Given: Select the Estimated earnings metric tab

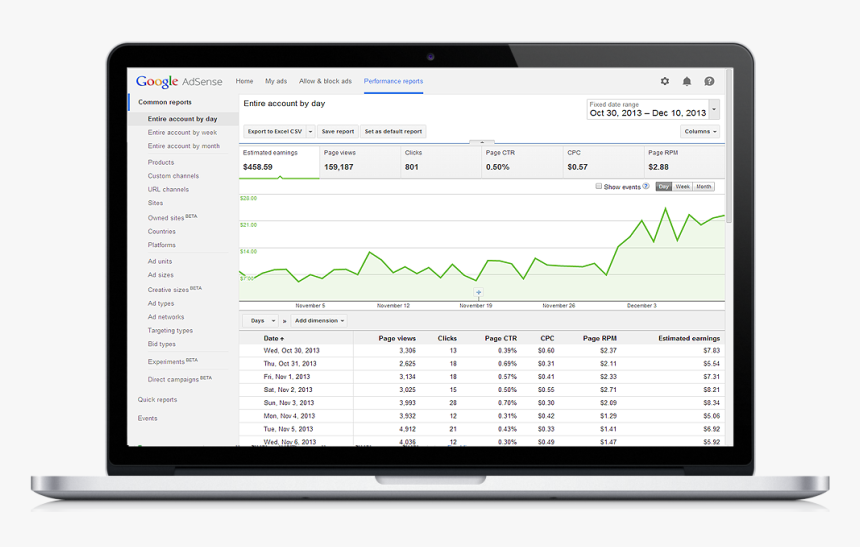Looking at the screenshot, I should pos(279,161).
